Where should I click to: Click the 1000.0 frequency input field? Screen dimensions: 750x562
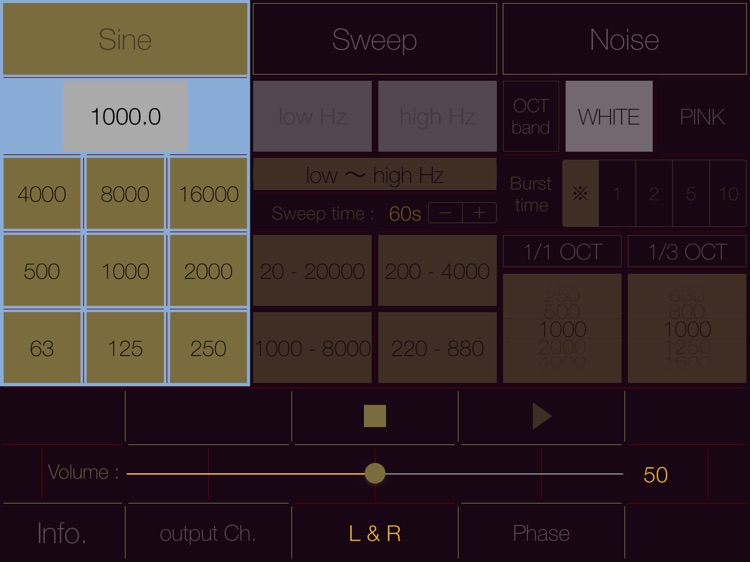125,117
